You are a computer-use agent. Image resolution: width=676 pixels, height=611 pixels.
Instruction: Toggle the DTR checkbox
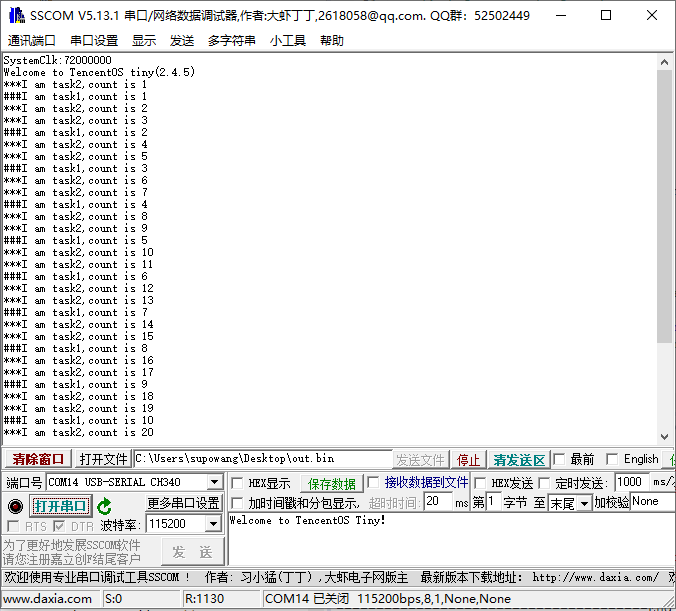[x=59, y=526]
